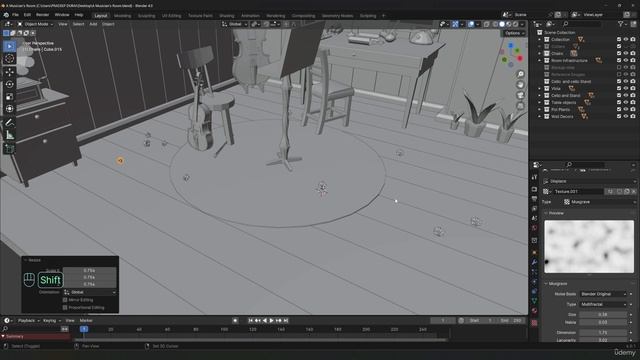640x360 pixels.
Task: Select the Select Box tool
Action: (9, 46)
